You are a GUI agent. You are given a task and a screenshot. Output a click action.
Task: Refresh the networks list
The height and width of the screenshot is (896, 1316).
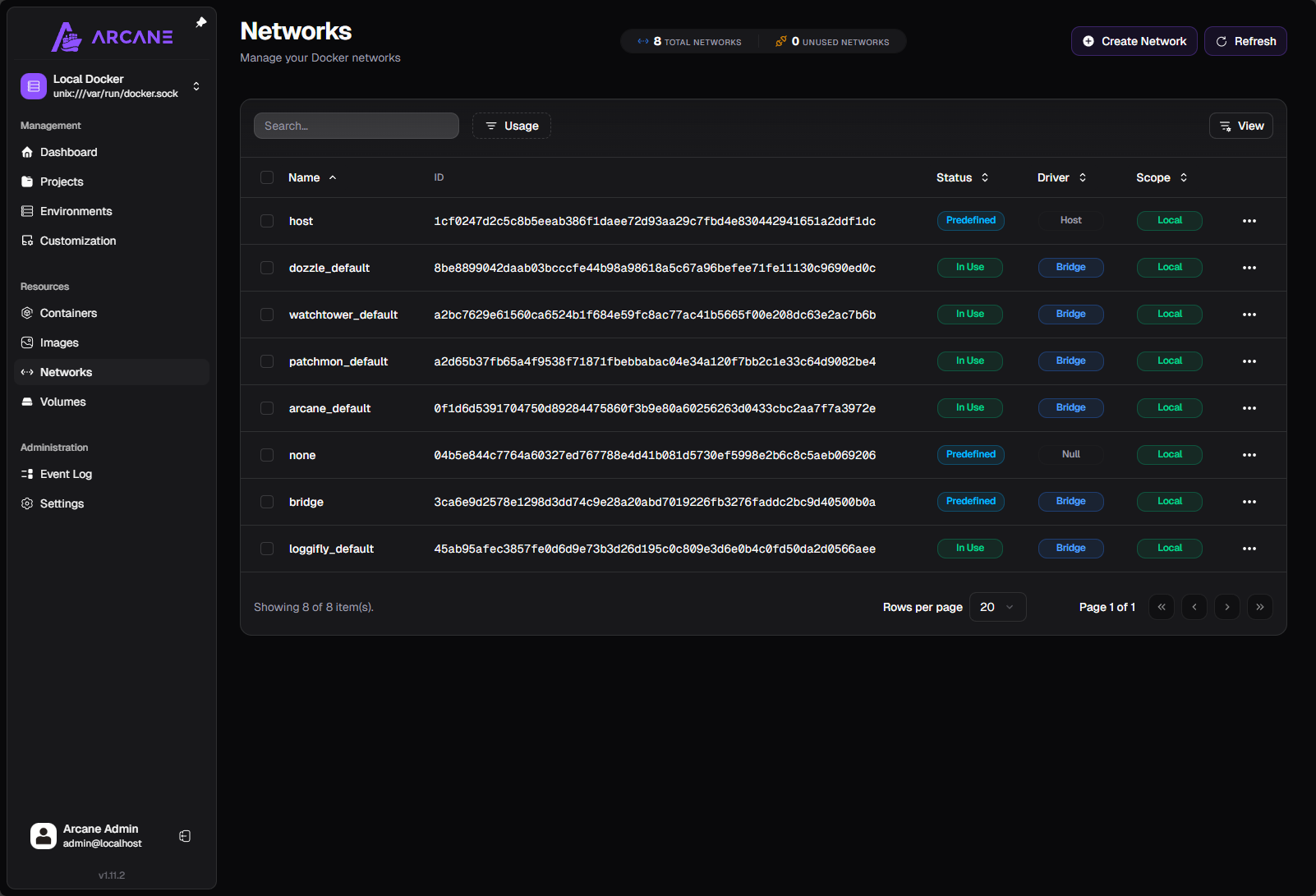coord(1245,41)
